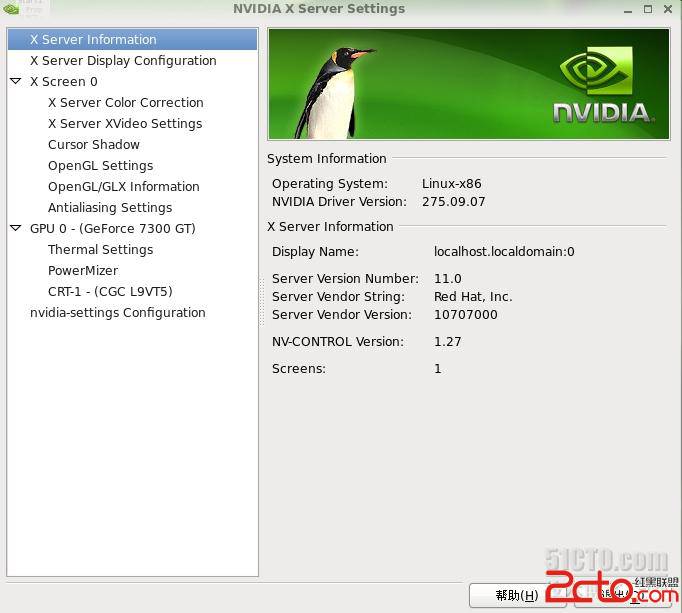The width and height of the screenshot is (682, 613).
Task: Maximize the NVIDIA X Server Settings window
Action: (648, 9)
